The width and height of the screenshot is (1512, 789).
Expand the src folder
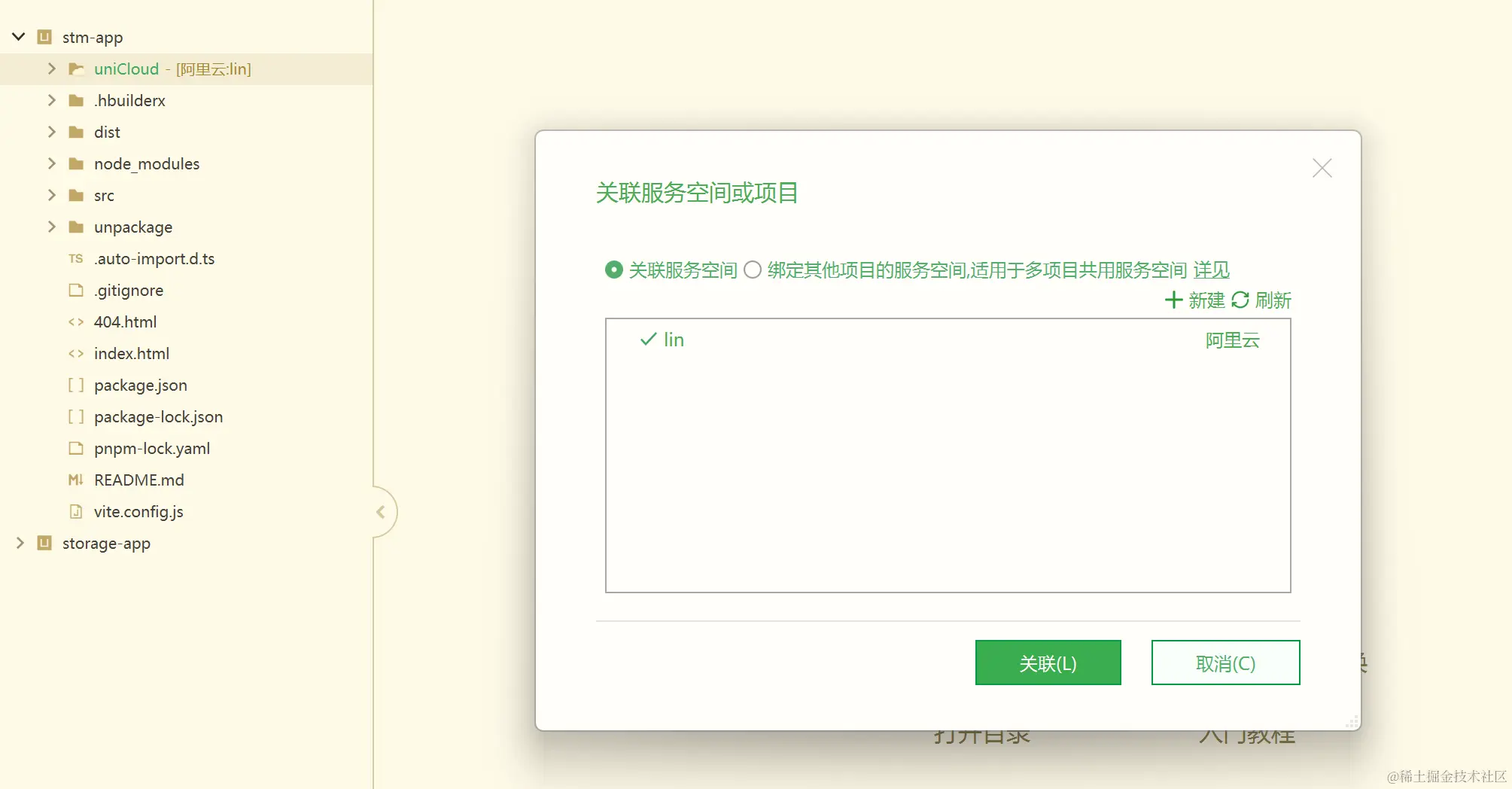[x=51, y=195]
